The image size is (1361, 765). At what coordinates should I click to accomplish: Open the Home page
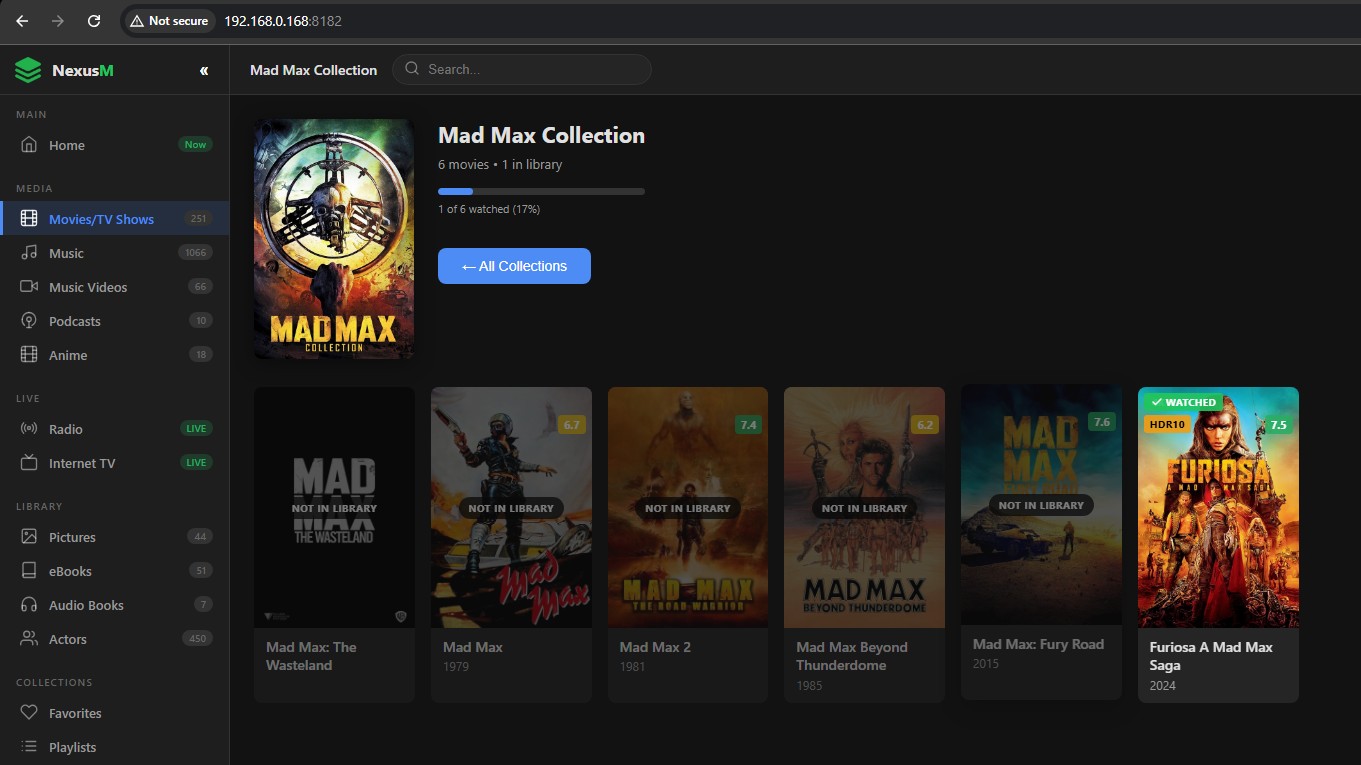point(66,145)
